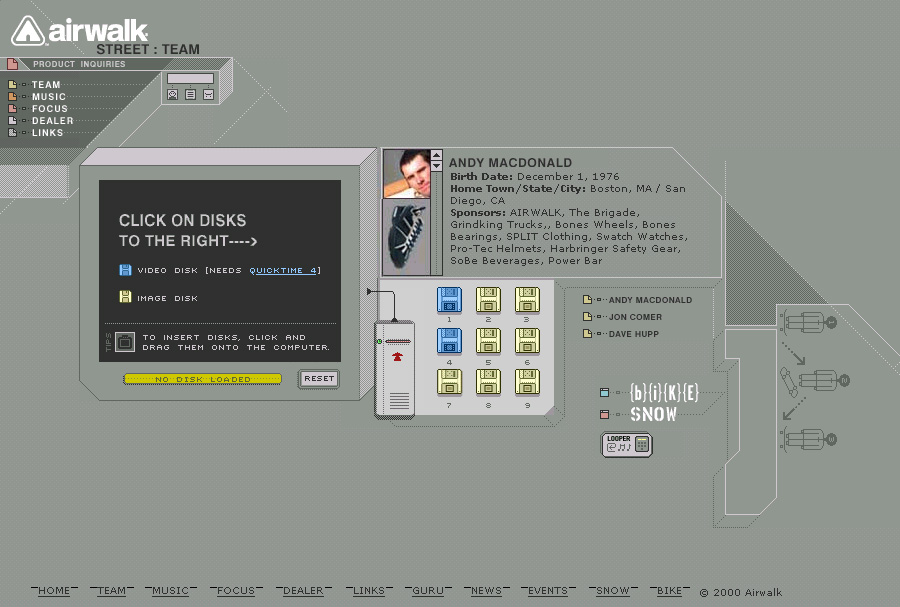
Task: Click the NEWS footer link
Action: (x=486, y=590)
